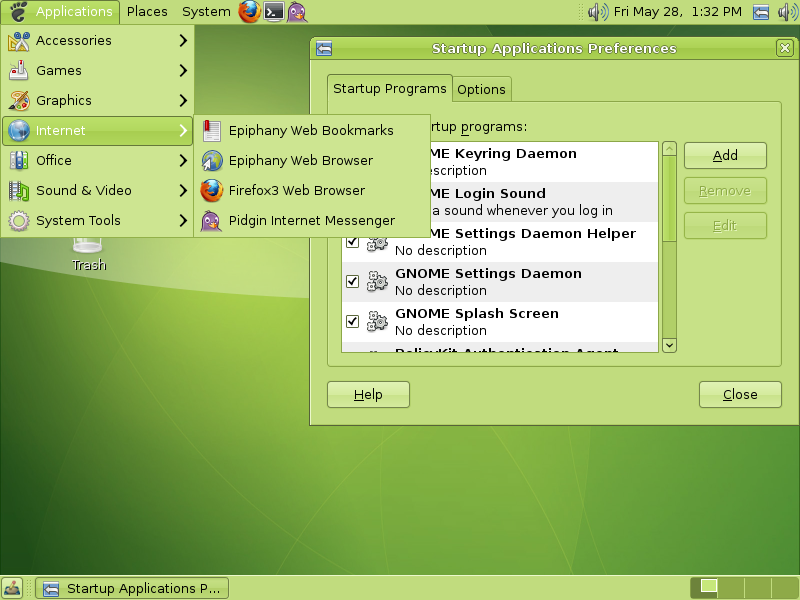Click the gears icon of GNOME Splash Screen
Screen dimensions: 800x600
378,321
